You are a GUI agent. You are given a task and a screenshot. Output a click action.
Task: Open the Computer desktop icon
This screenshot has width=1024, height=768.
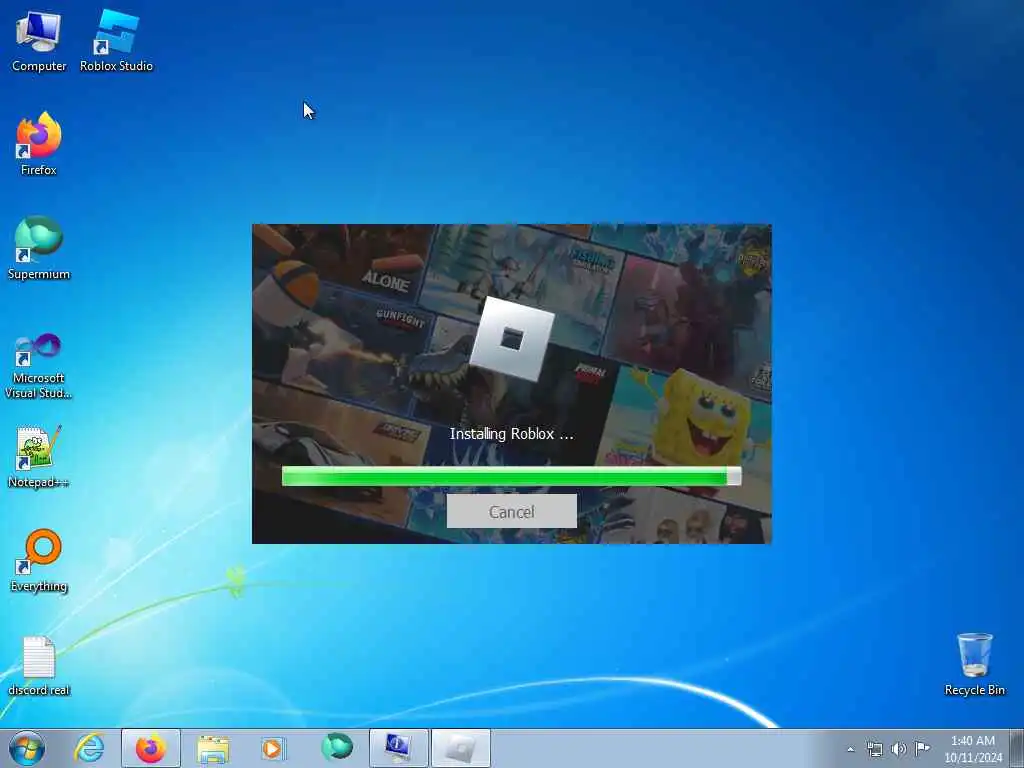click(x=39, y=42)
